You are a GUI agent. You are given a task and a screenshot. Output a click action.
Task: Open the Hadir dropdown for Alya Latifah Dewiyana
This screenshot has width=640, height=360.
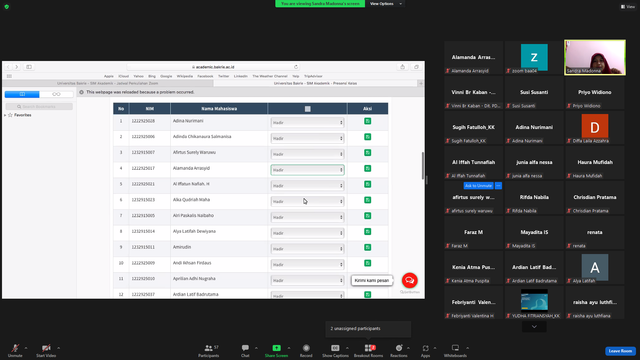[307, 233]
